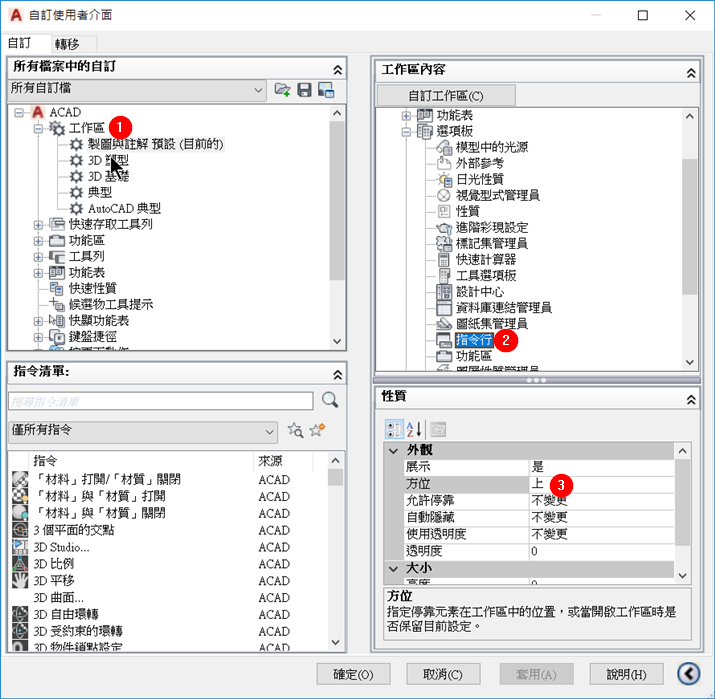Collapse the 大小 property category
Viewport: 715px width, 699px height.
tap(393, 569)
